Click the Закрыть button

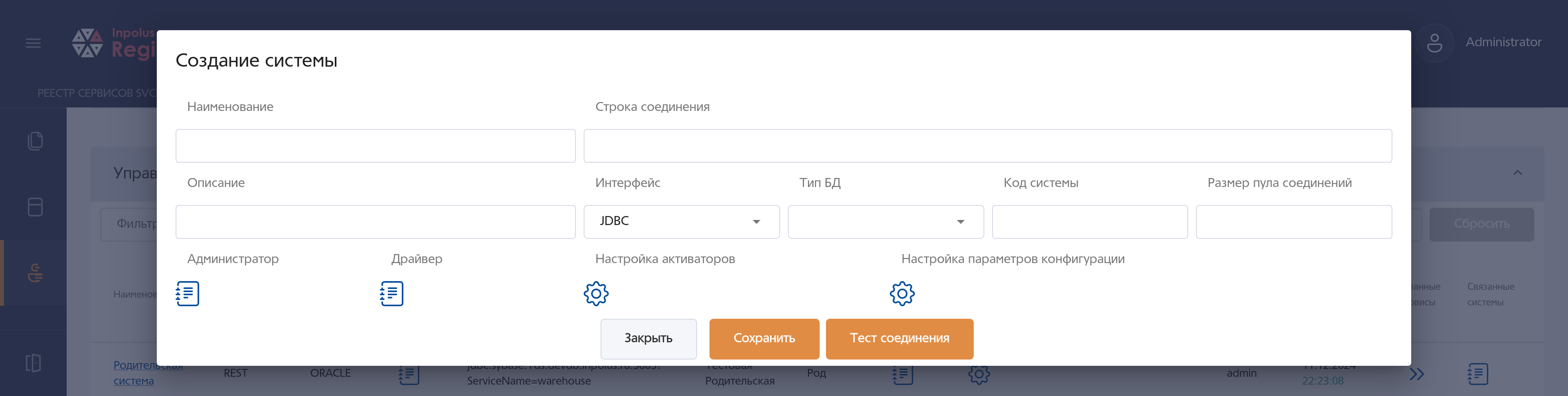[x=648, y=339]
